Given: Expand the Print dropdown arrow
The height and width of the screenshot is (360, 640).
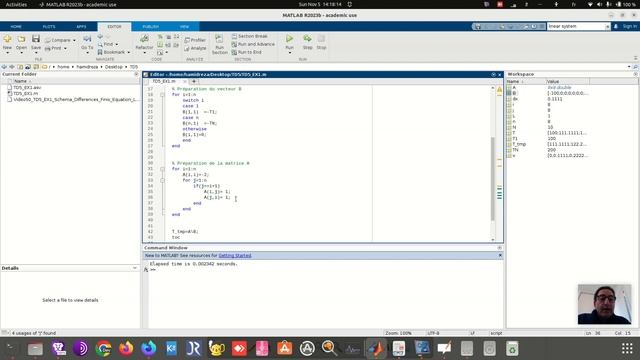Looking at the screenshot, I should pos(65,49).
